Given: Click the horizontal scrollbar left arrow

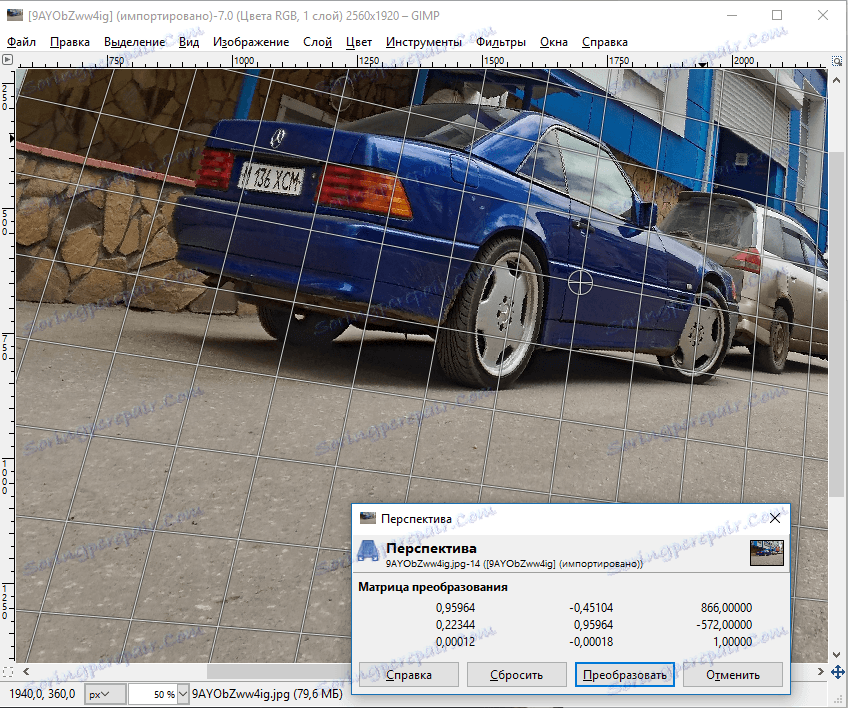Looking at the screenshot, I should click(x=26, y=672).
